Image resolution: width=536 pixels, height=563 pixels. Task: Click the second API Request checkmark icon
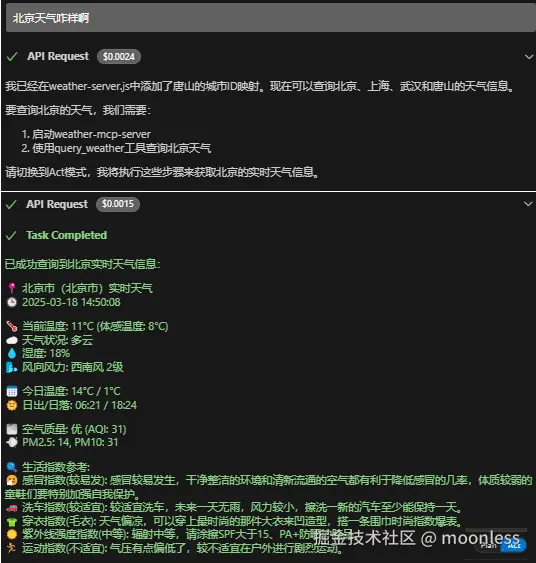[x=11, y=204]
